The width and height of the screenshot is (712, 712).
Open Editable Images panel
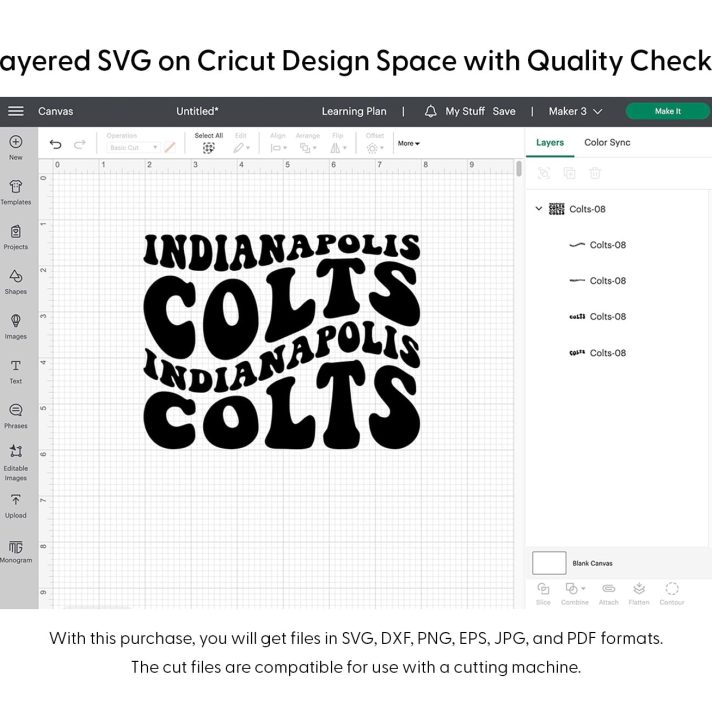(x=15, y=463)
